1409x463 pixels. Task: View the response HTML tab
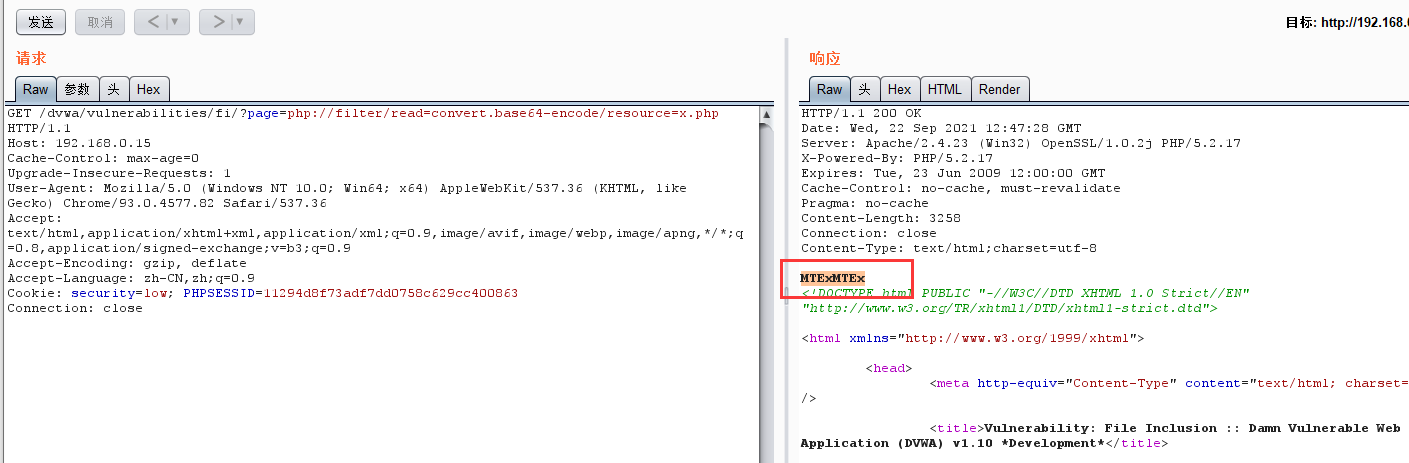coord(944,89)
